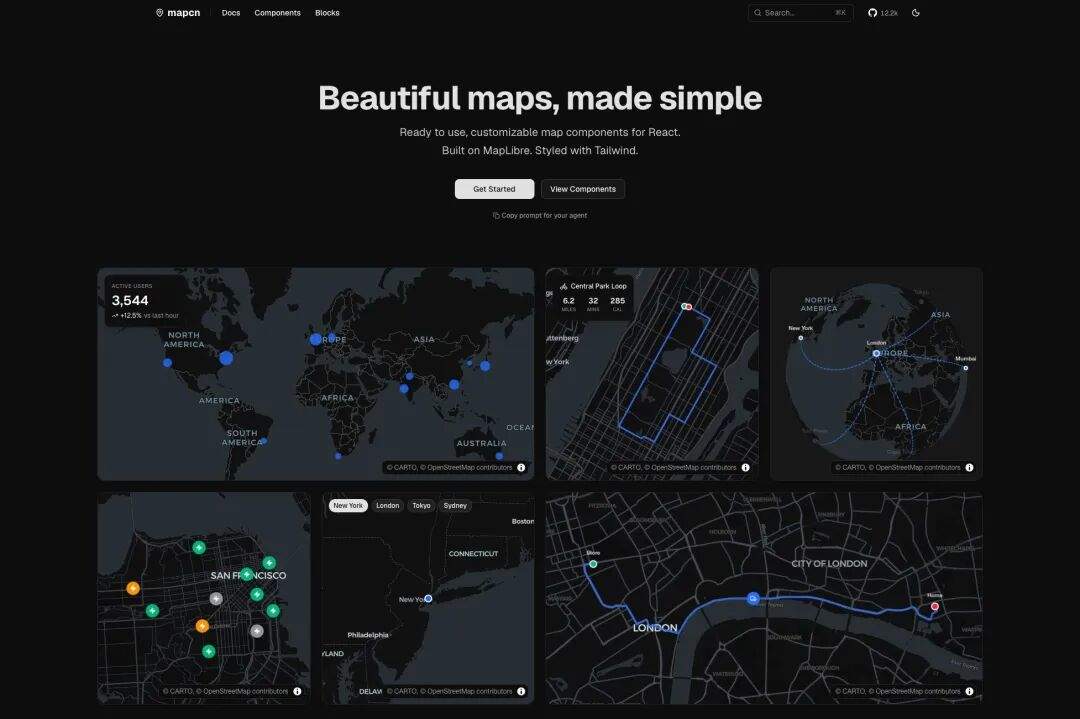Screen dimensions: 1080x719
Task: Click the Mumbai marker on the globe
Action: [x=966, y=368]
